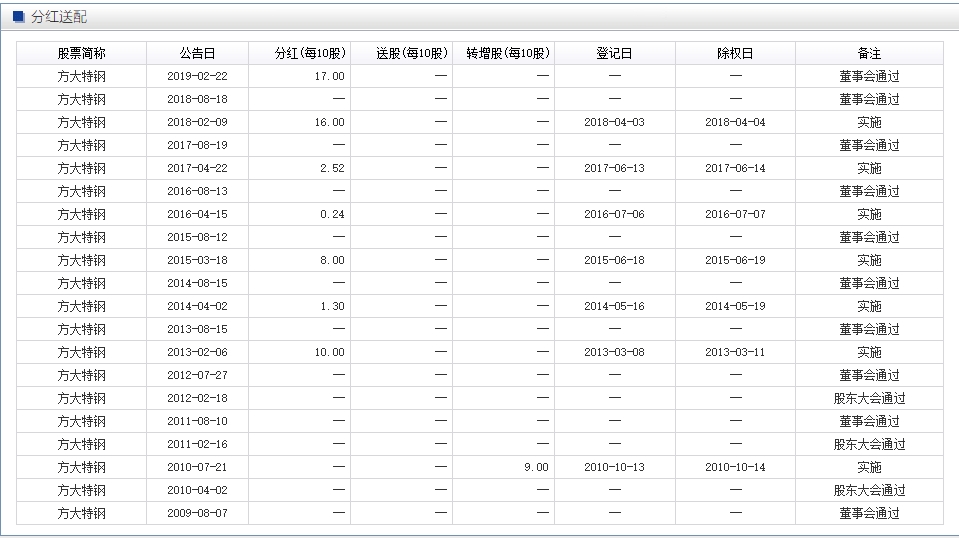
Task: Select the 股票简称 column header
Action: pos(81,53)
